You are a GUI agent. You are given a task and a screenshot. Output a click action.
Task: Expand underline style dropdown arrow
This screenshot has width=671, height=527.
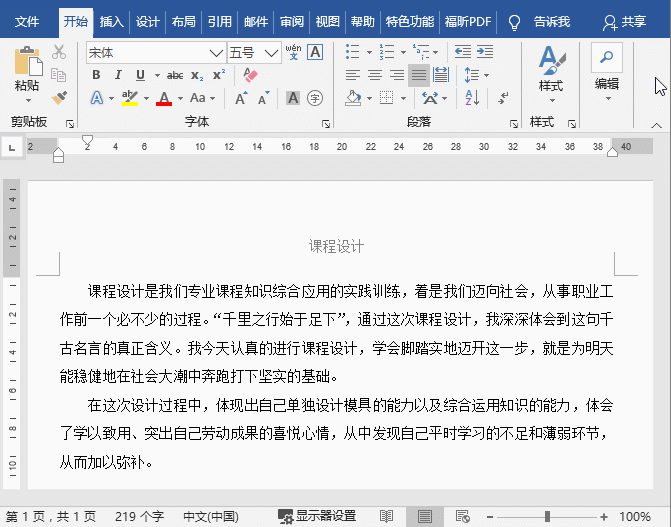click(x=157, y=75)
